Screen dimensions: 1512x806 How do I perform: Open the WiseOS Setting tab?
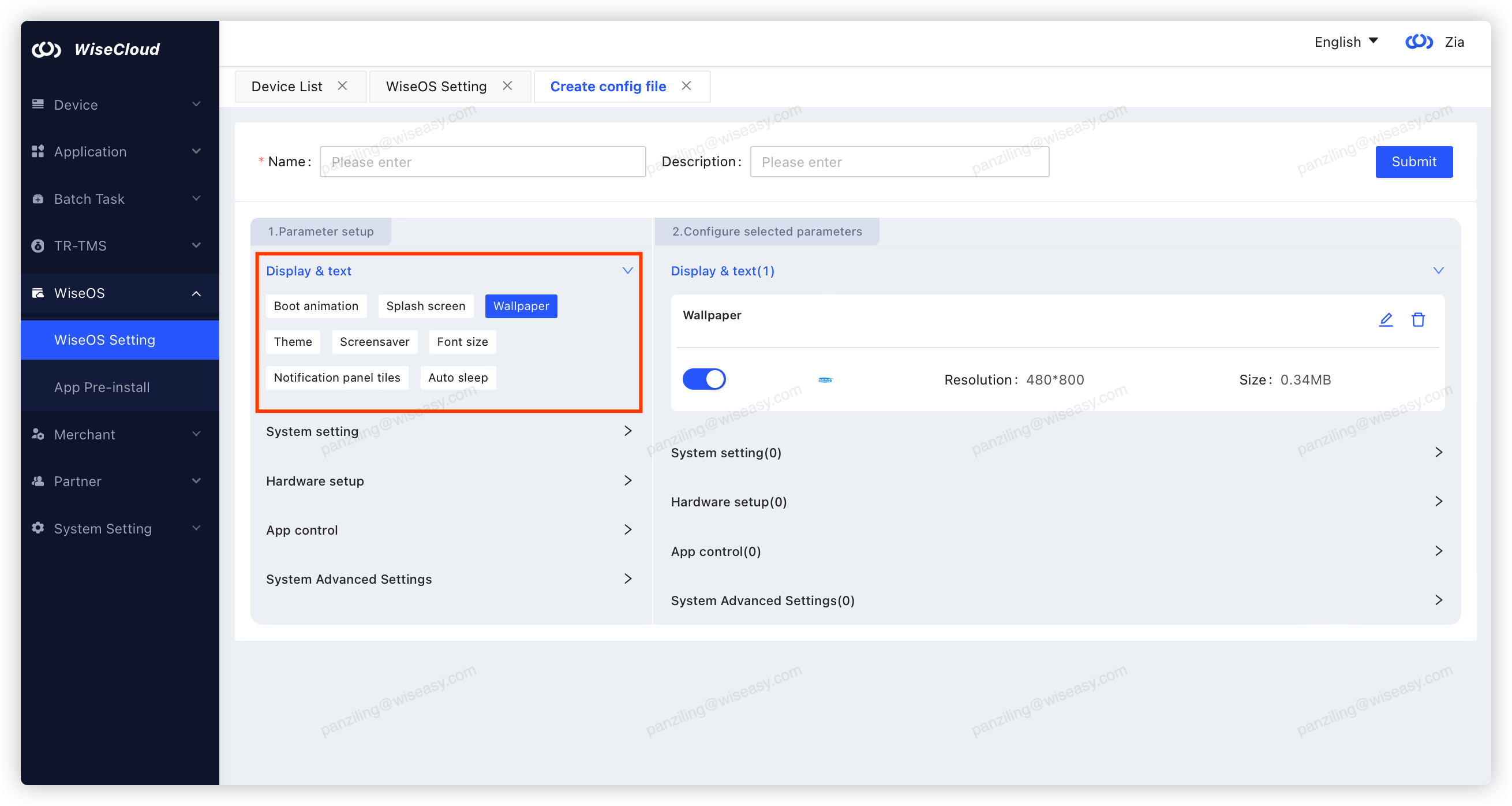click(x=436, y=86)
